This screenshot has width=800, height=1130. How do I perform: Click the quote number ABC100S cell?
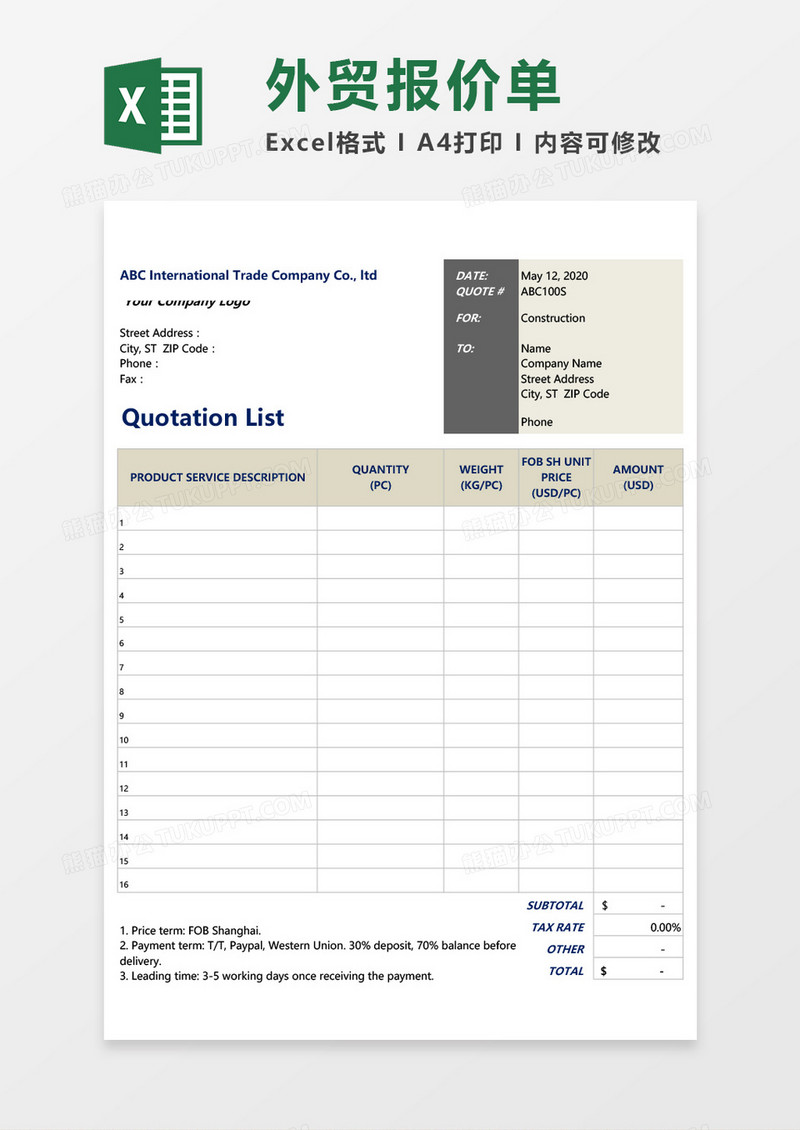[543, 292]
